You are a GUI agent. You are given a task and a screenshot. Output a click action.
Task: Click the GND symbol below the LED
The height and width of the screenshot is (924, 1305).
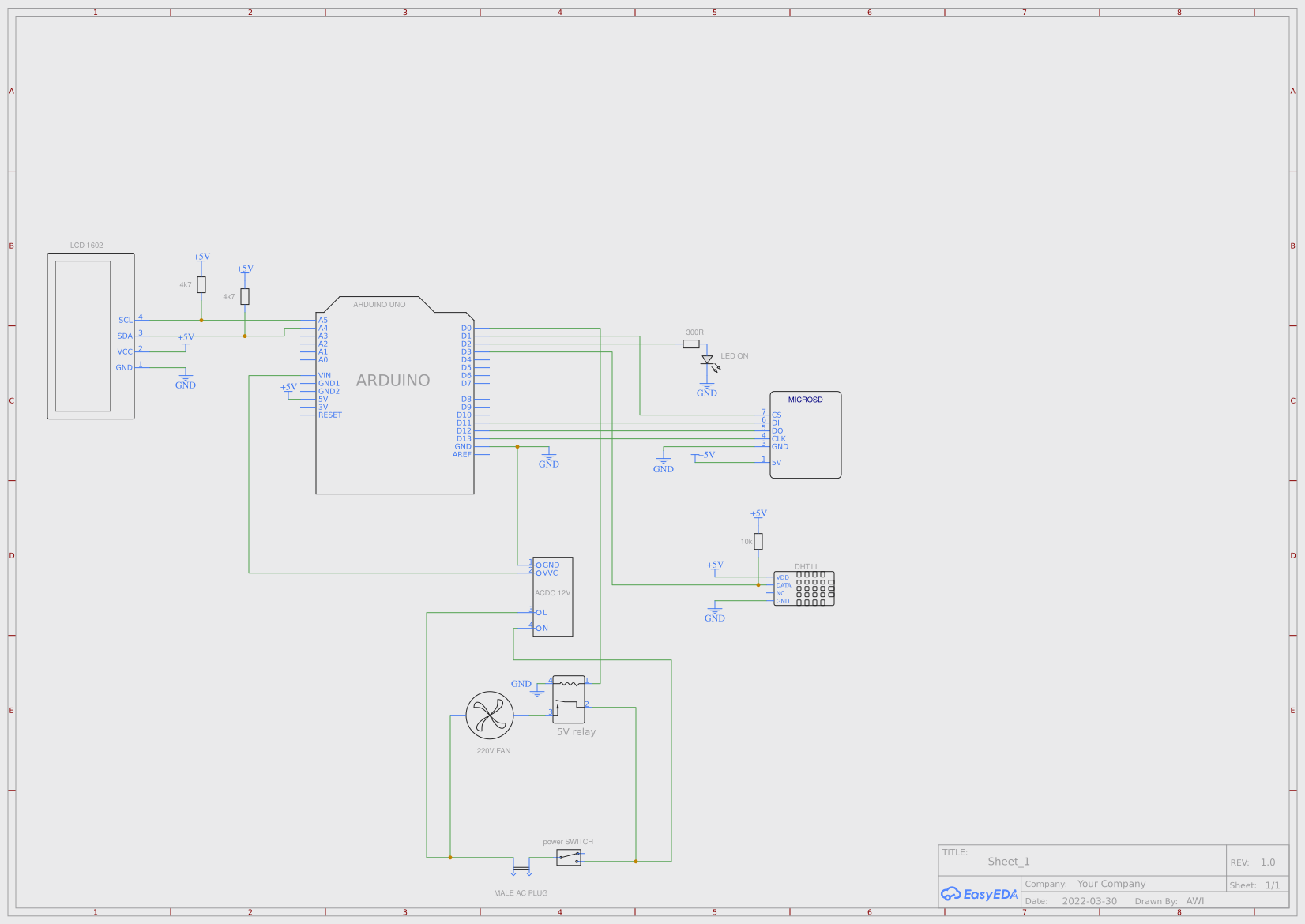tap(707, 389)
